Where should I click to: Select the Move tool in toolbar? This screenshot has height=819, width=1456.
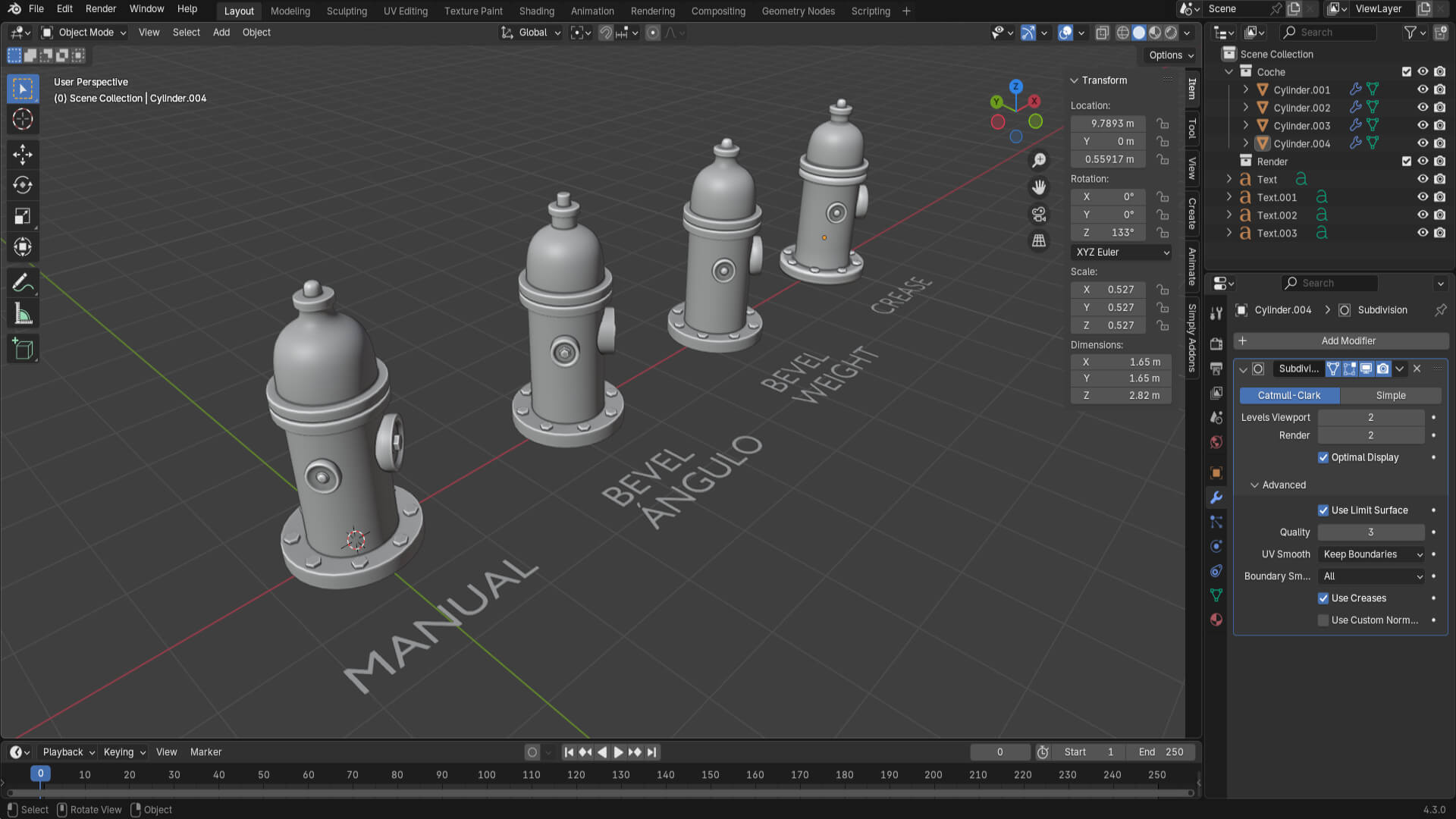click(23, 155)
